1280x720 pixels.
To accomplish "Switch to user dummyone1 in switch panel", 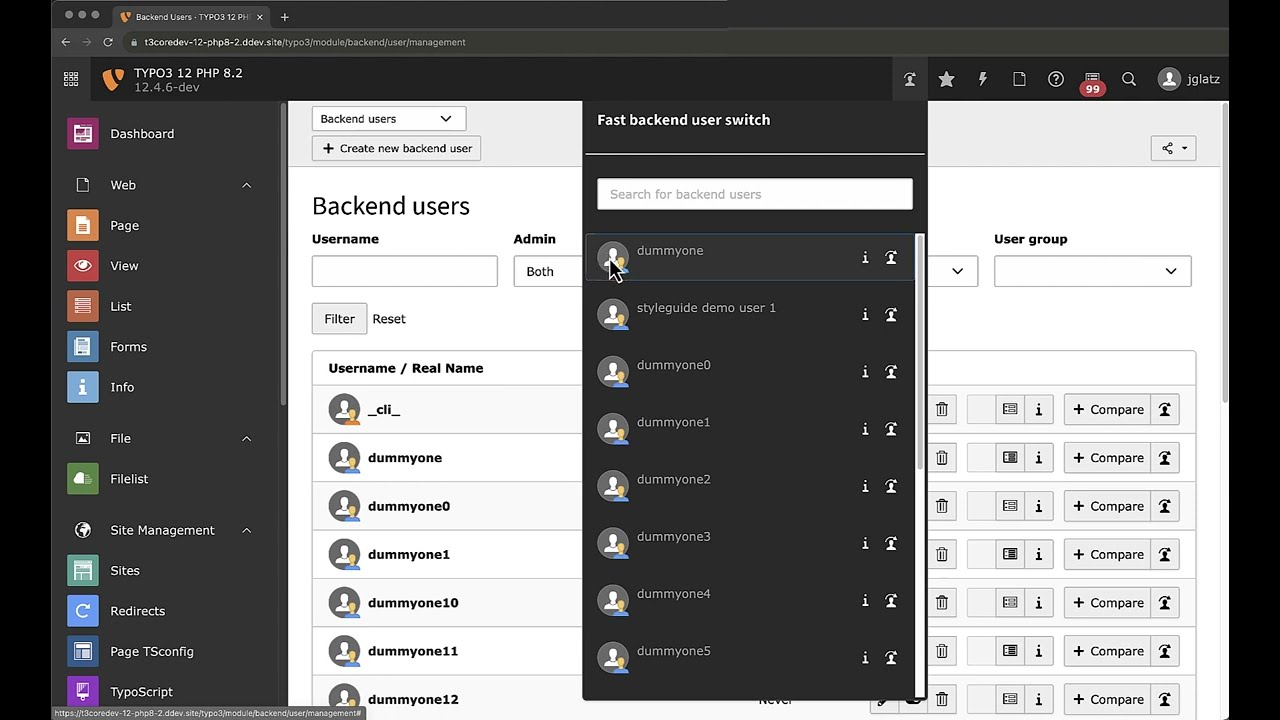I will click(891, 429).
